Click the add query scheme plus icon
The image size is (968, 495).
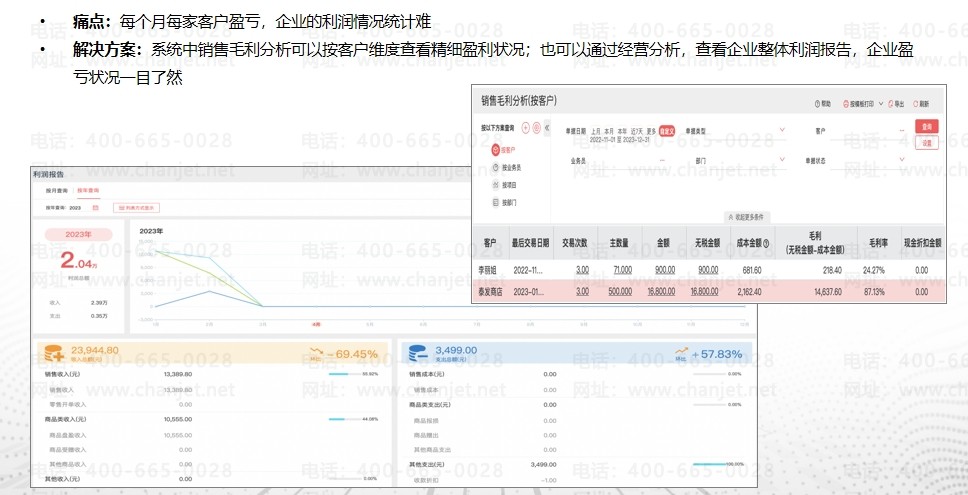point(526,128)
